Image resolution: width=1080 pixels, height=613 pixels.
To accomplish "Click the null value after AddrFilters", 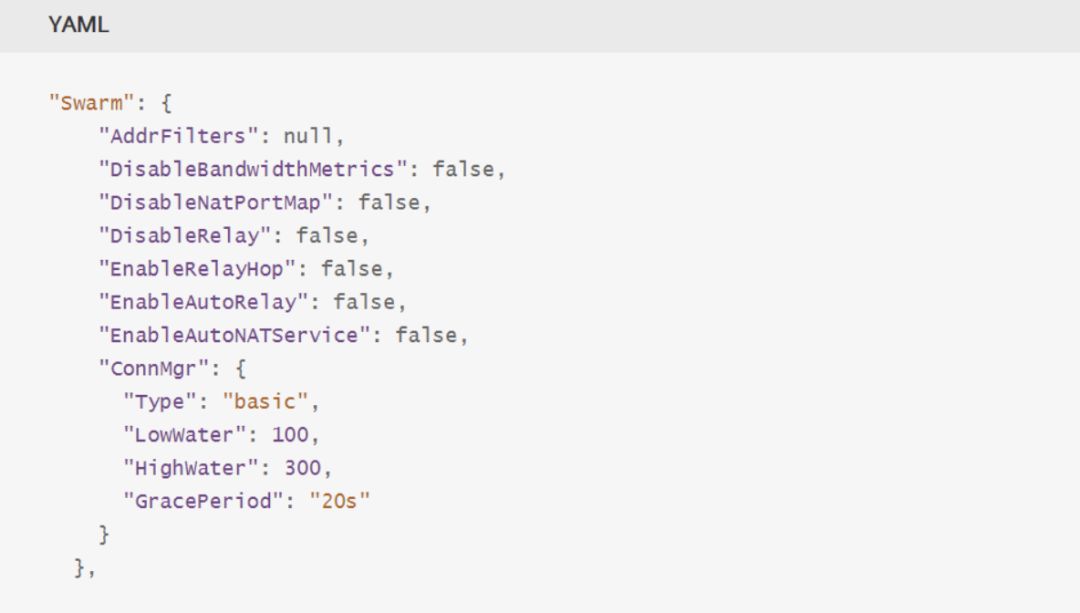I will (308, 136).
